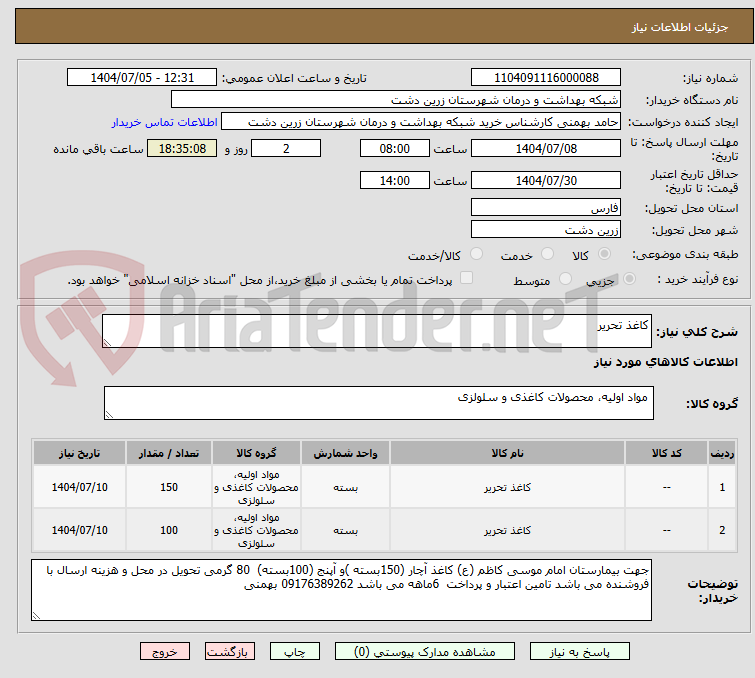This screenshot has width=755, height=678.
Task: Click the goods group textarea
Action: tap(378, 403)
